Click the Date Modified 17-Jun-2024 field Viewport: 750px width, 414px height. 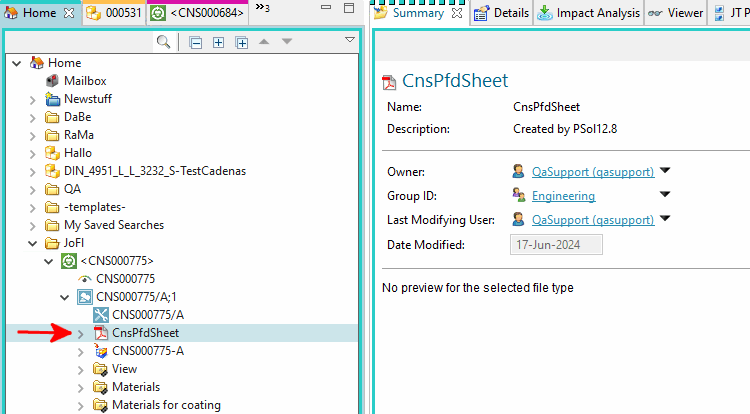click(556, 245)
